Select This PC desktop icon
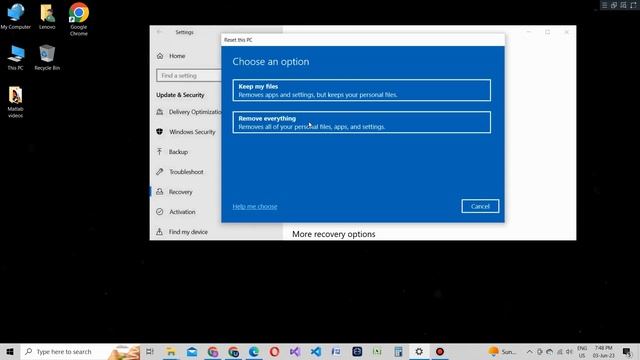This screenshot has height=360, width=640. (16, 58)
